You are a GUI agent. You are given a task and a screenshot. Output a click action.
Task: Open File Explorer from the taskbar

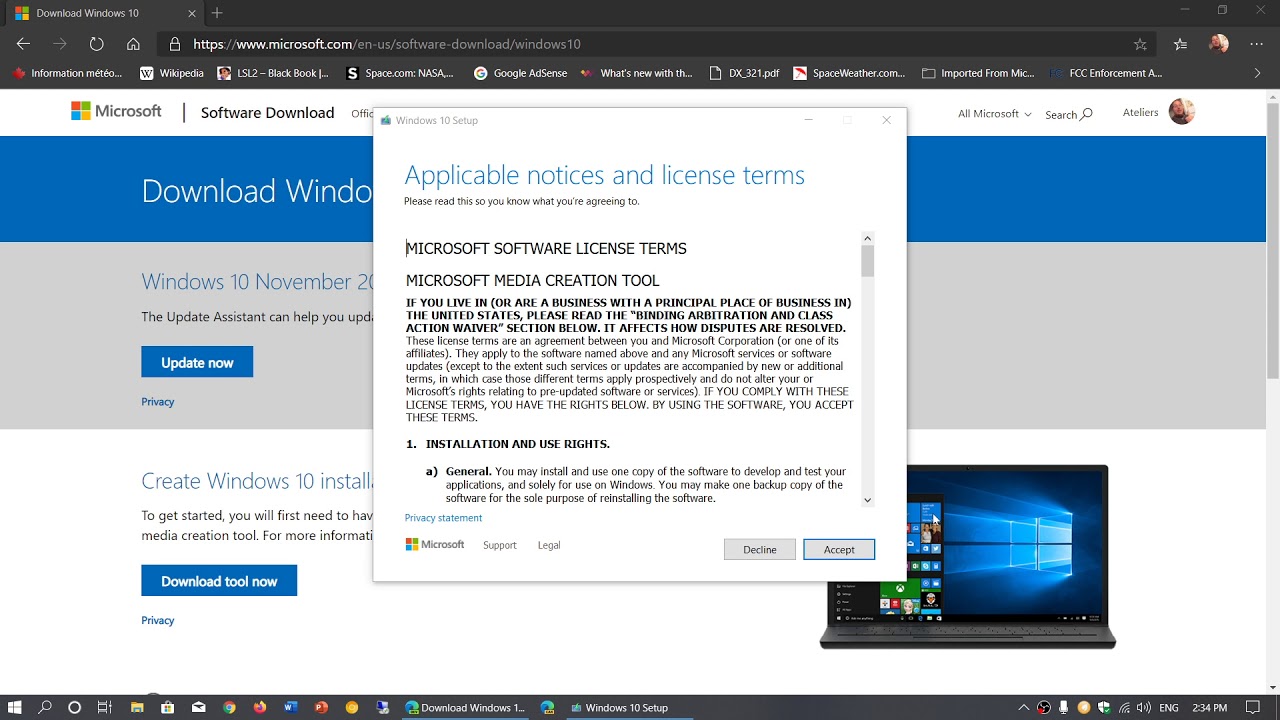point(137,707)
